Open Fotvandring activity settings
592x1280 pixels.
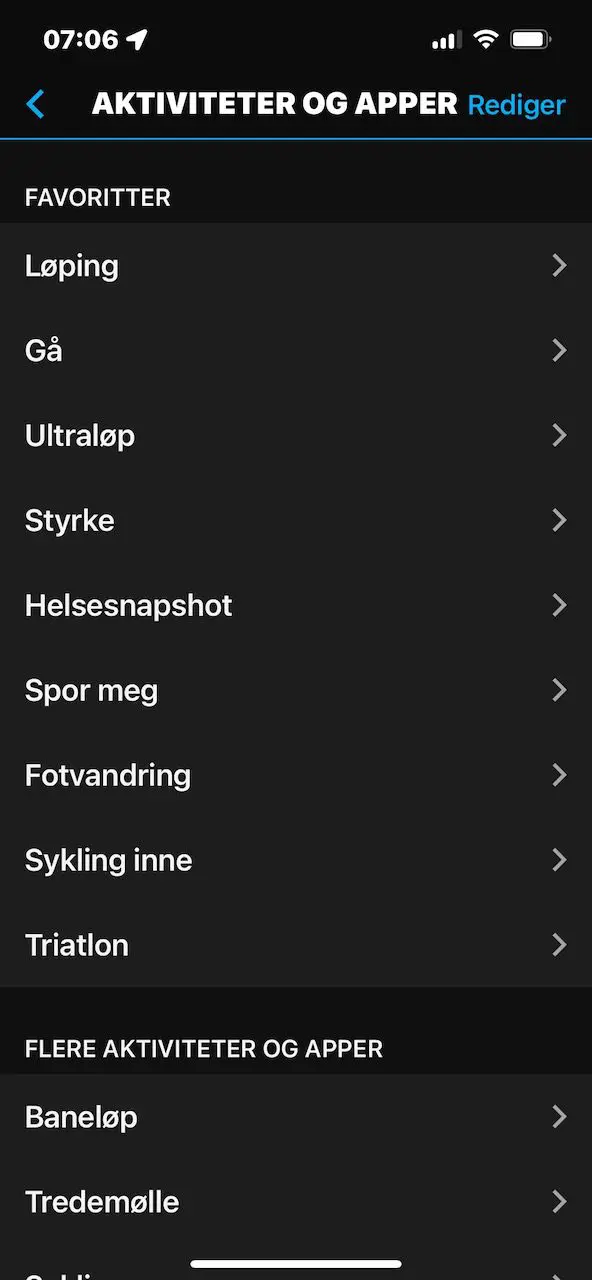click(296, 775)
